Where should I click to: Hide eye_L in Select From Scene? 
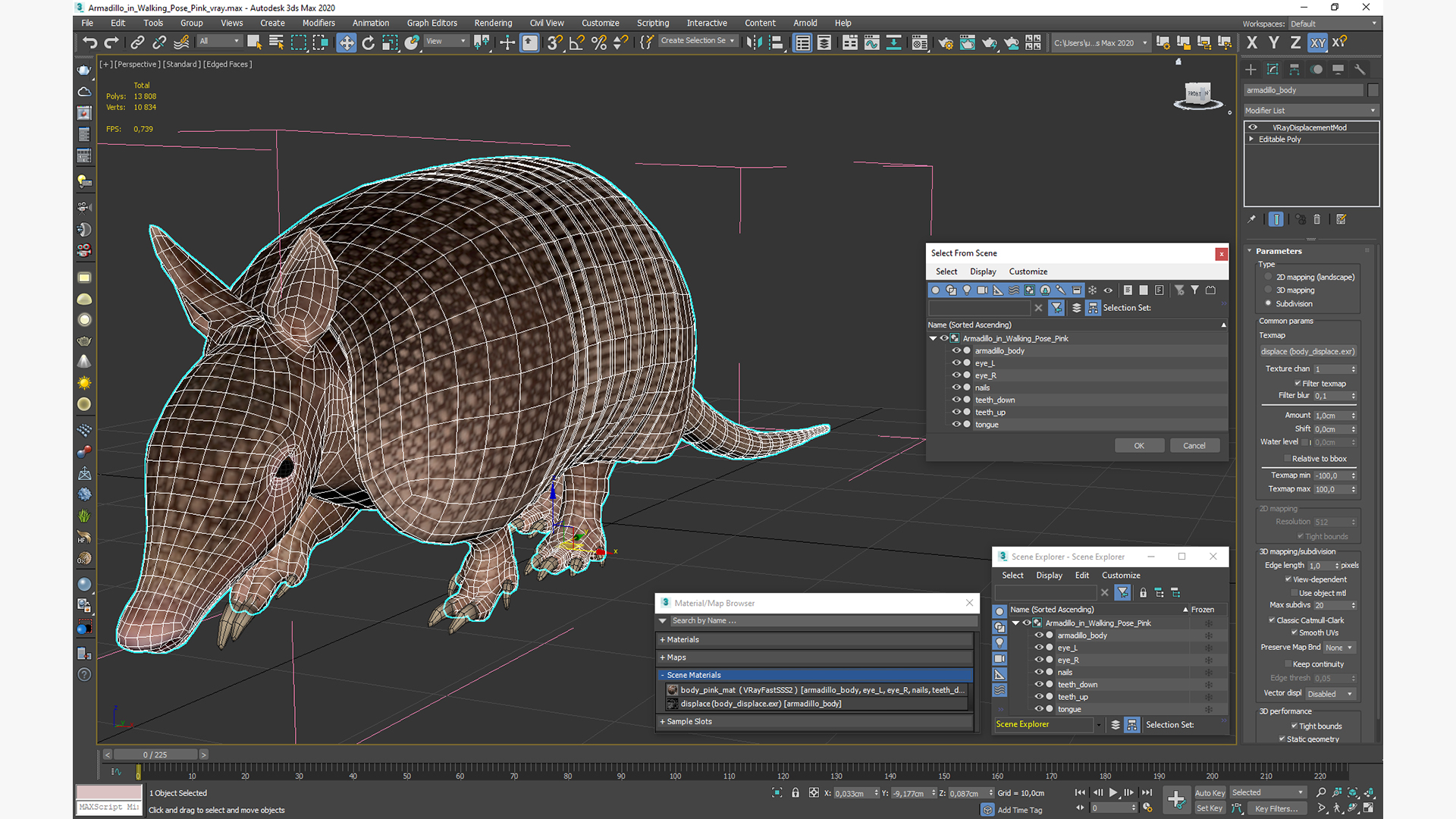(x=956, y=362)
